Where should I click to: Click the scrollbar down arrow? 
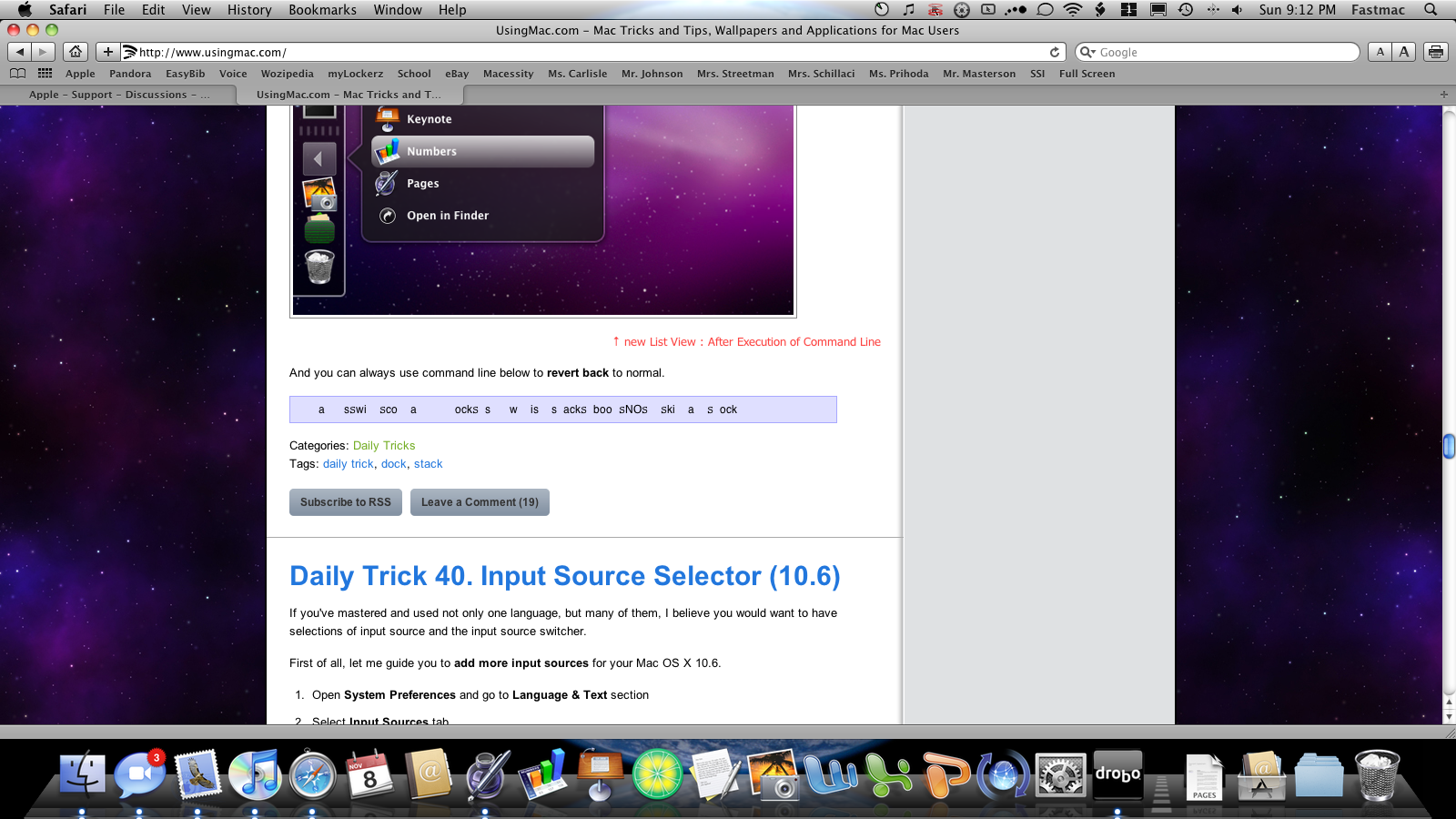(1449, 717)
